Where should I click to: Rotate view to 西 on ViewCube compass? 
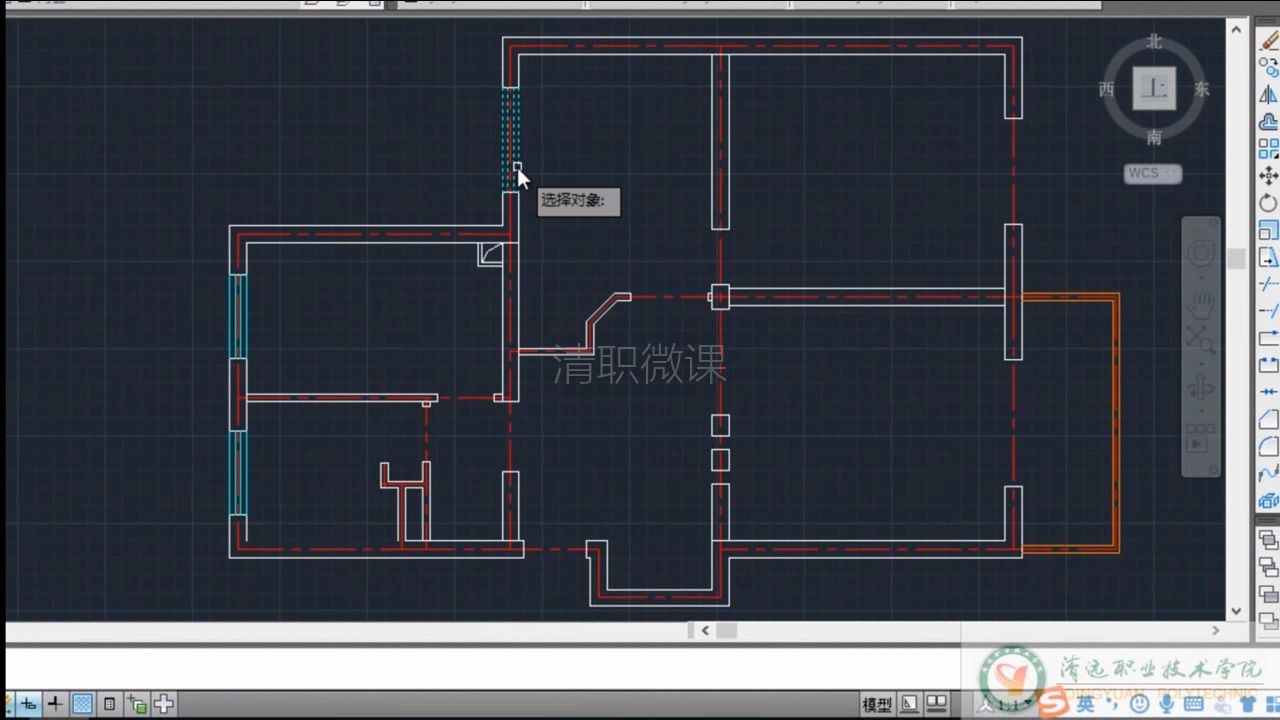1107,89
